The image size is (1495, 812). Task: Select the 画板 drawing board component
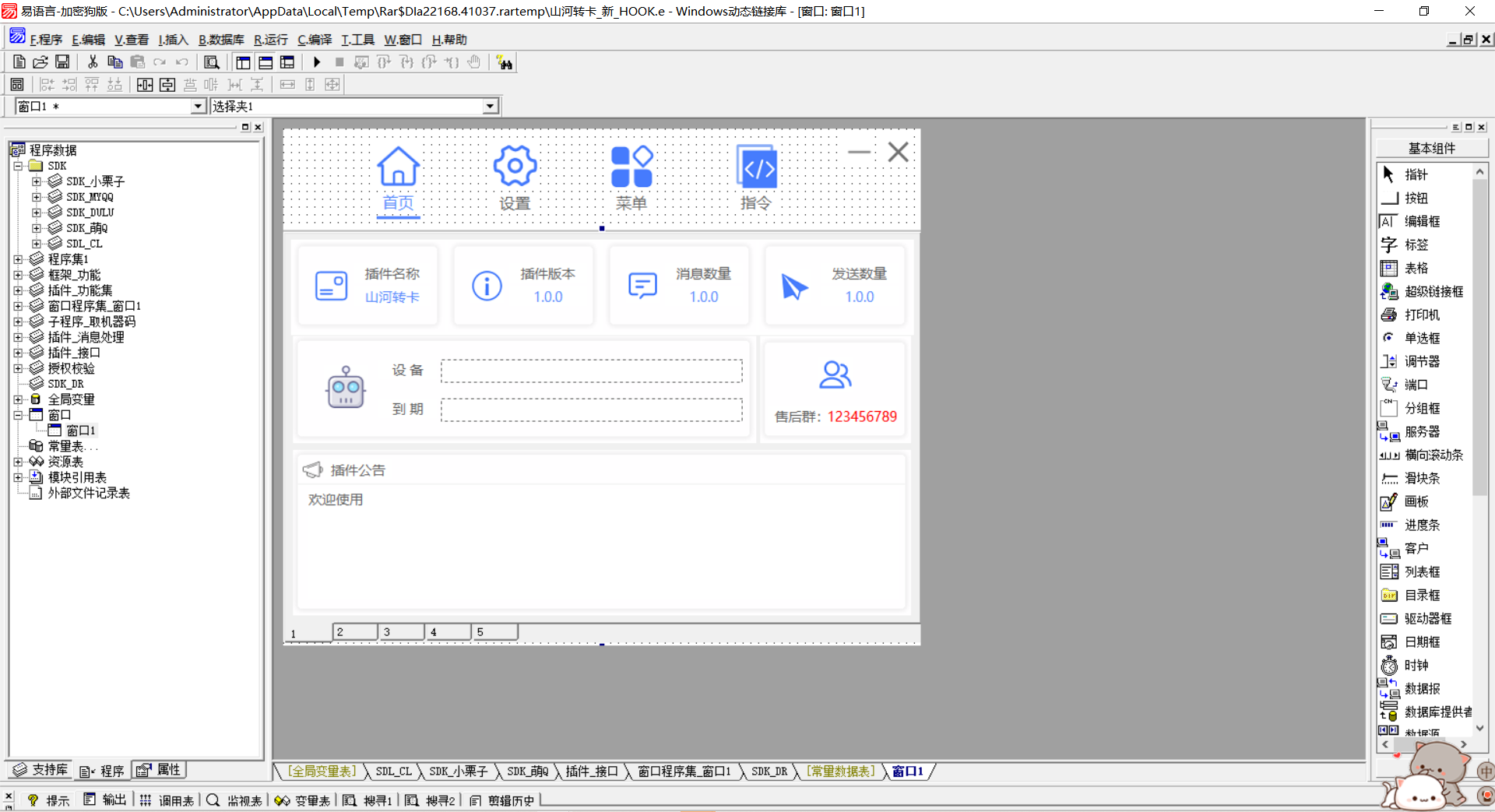tap(1415, 502)
